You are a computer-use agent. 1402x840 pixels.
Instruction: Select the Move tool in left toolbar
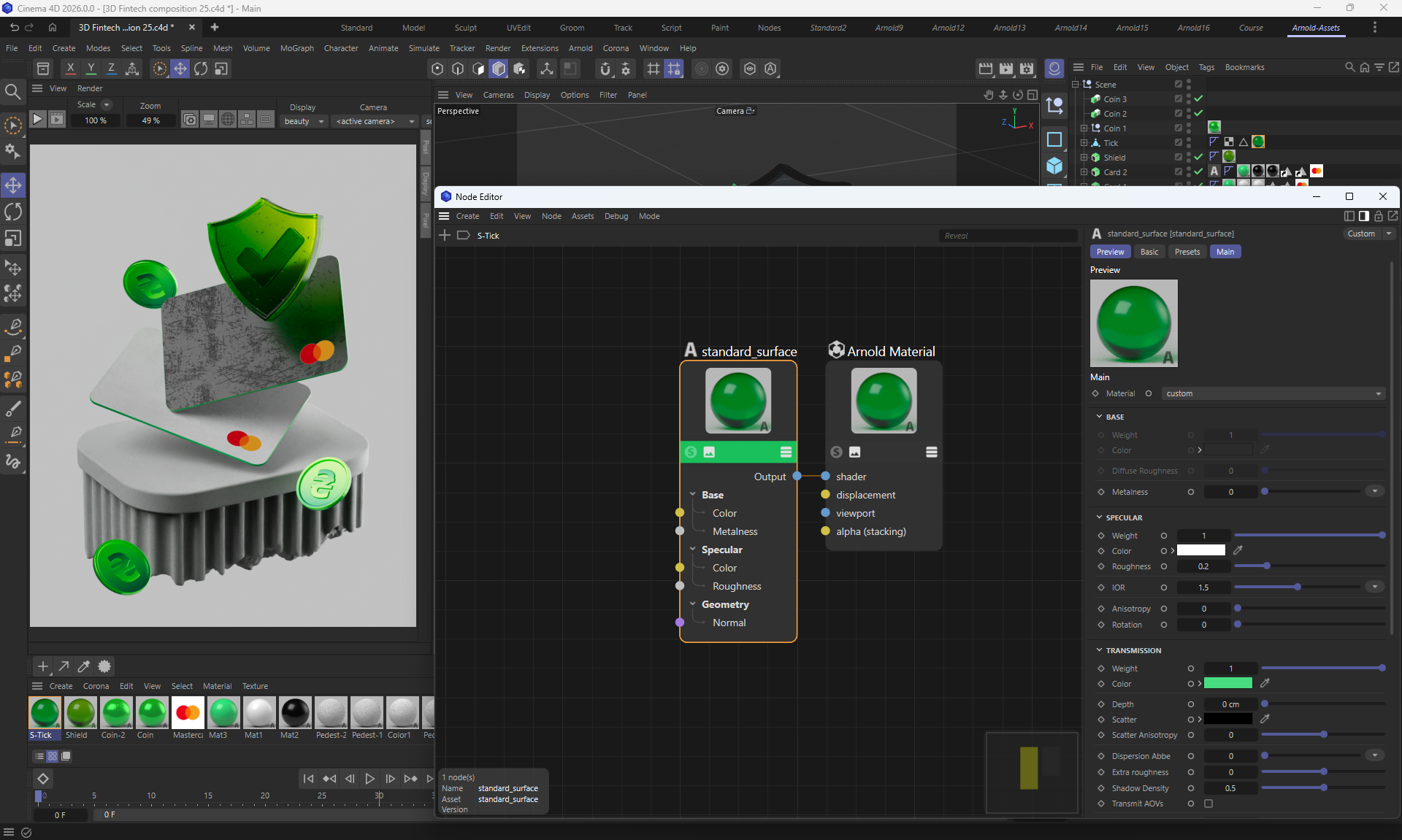click(x=14, y=185)
